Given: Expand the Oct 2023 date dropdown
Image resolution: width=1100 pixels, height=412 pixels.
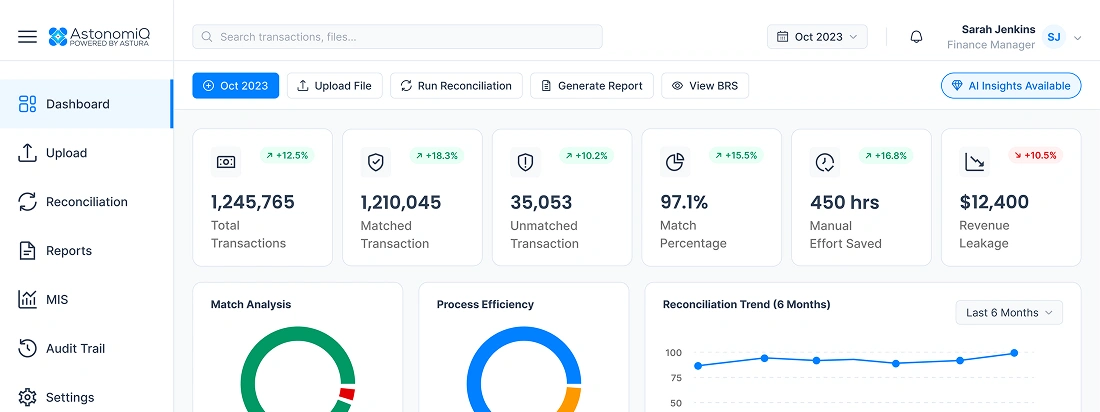Looking at the screenshot, I should pos(817,37).
